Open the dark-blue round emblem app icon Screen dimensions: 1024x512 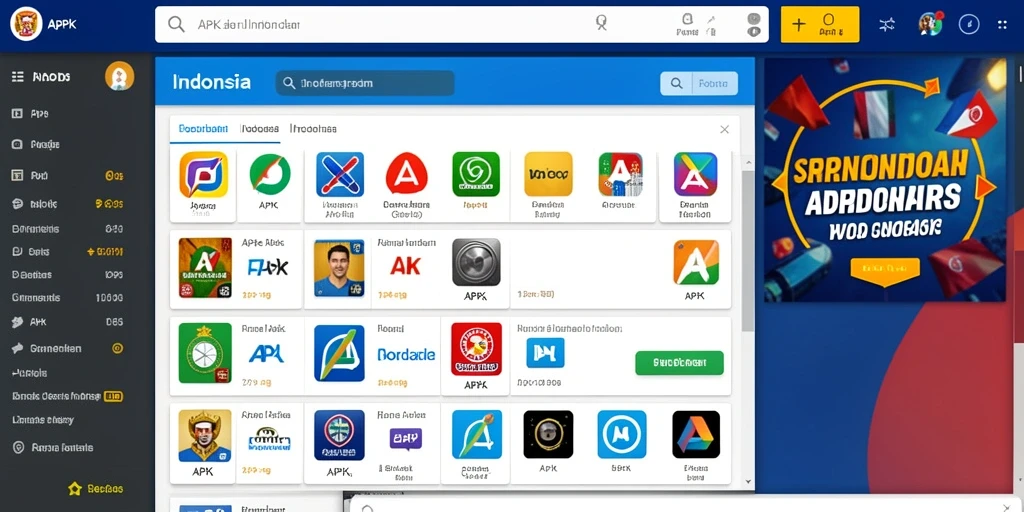click(339, 436)
